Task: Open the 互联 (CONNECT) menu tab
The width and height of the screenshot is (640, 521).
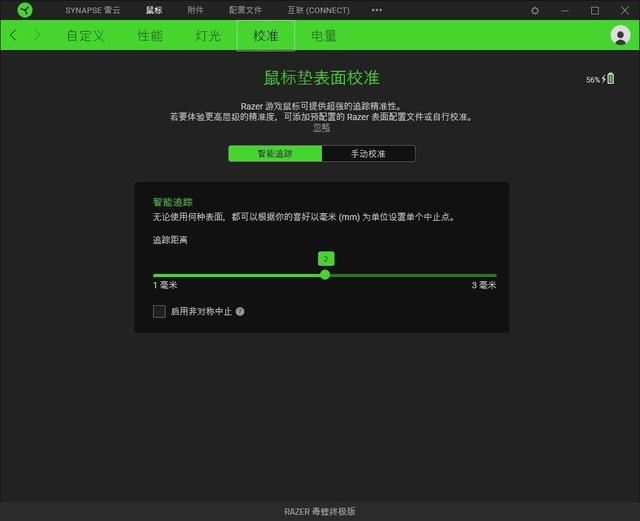Action: click(x=318, y=10)
